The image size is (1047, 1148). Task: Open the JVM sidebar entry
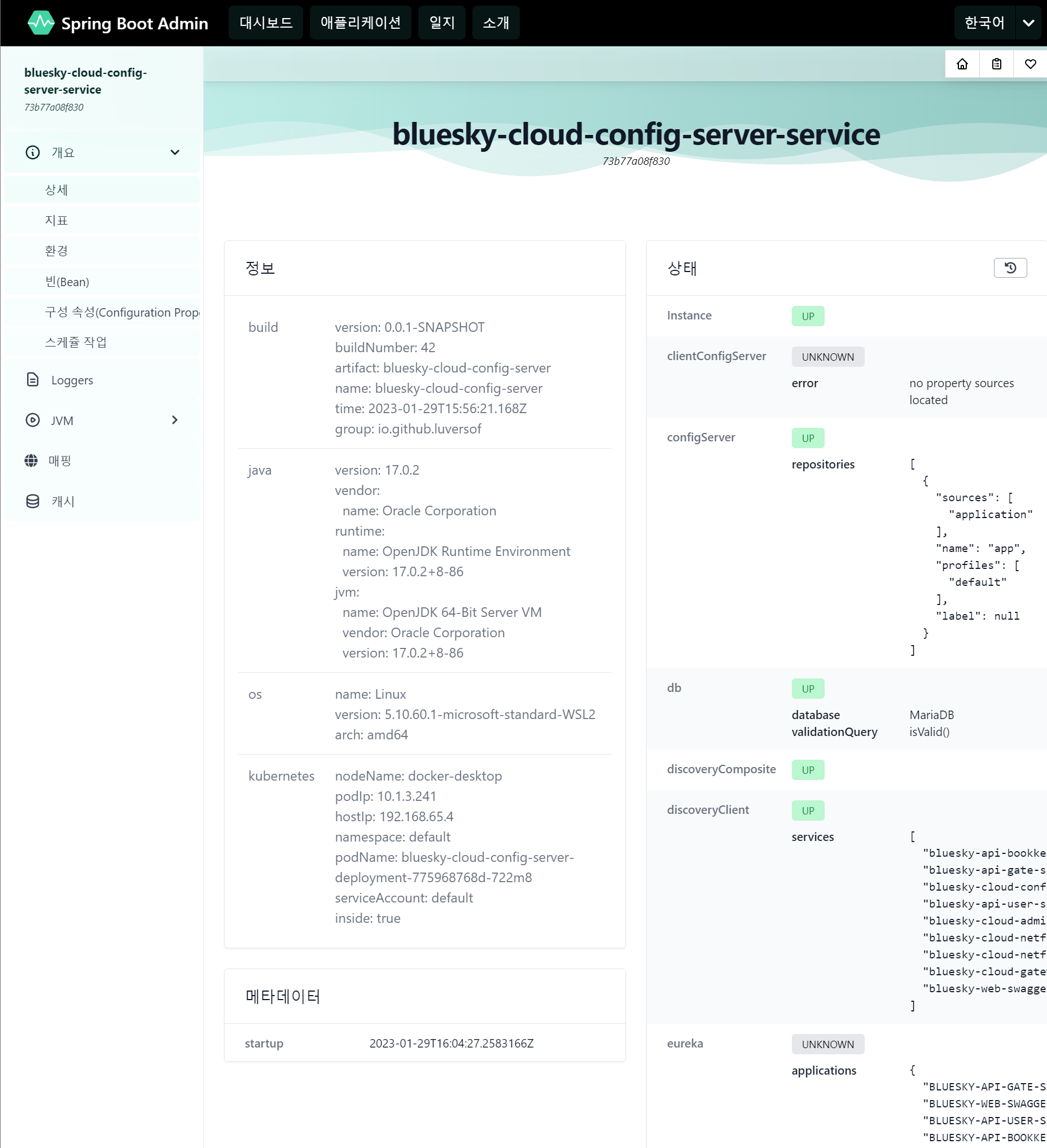102,420
